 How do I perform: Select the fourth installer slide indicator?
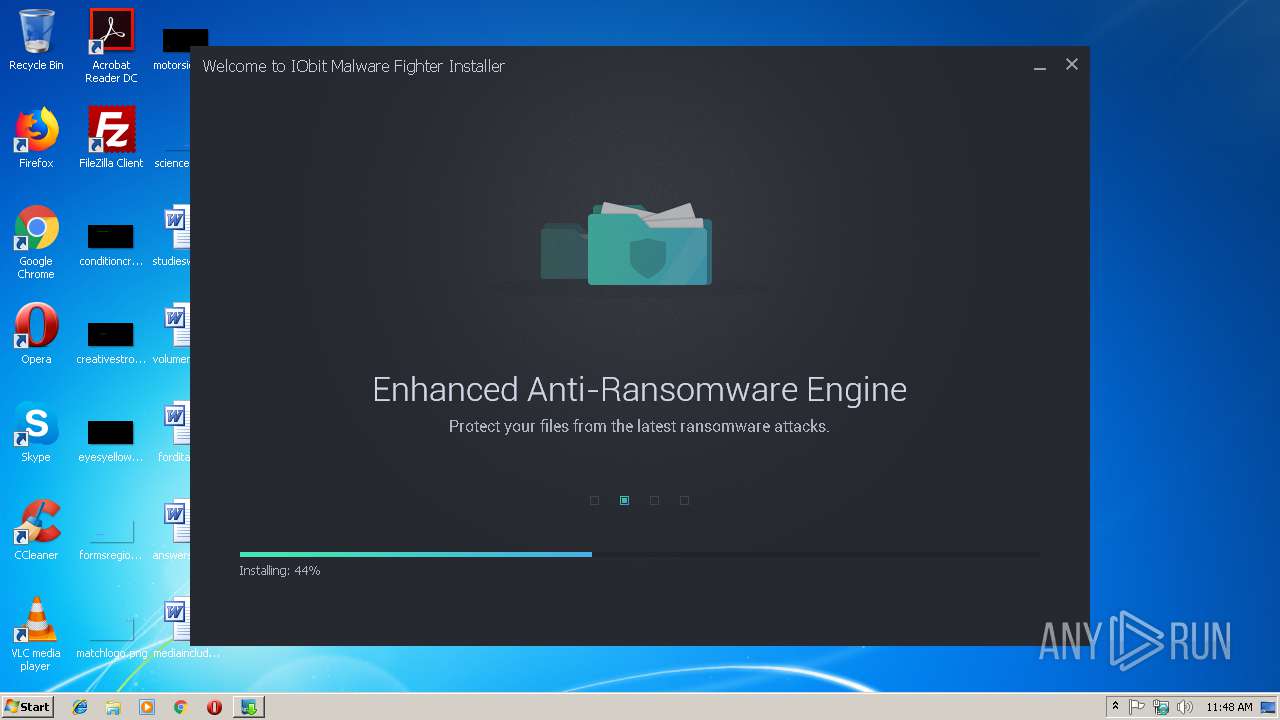[684, 500]
